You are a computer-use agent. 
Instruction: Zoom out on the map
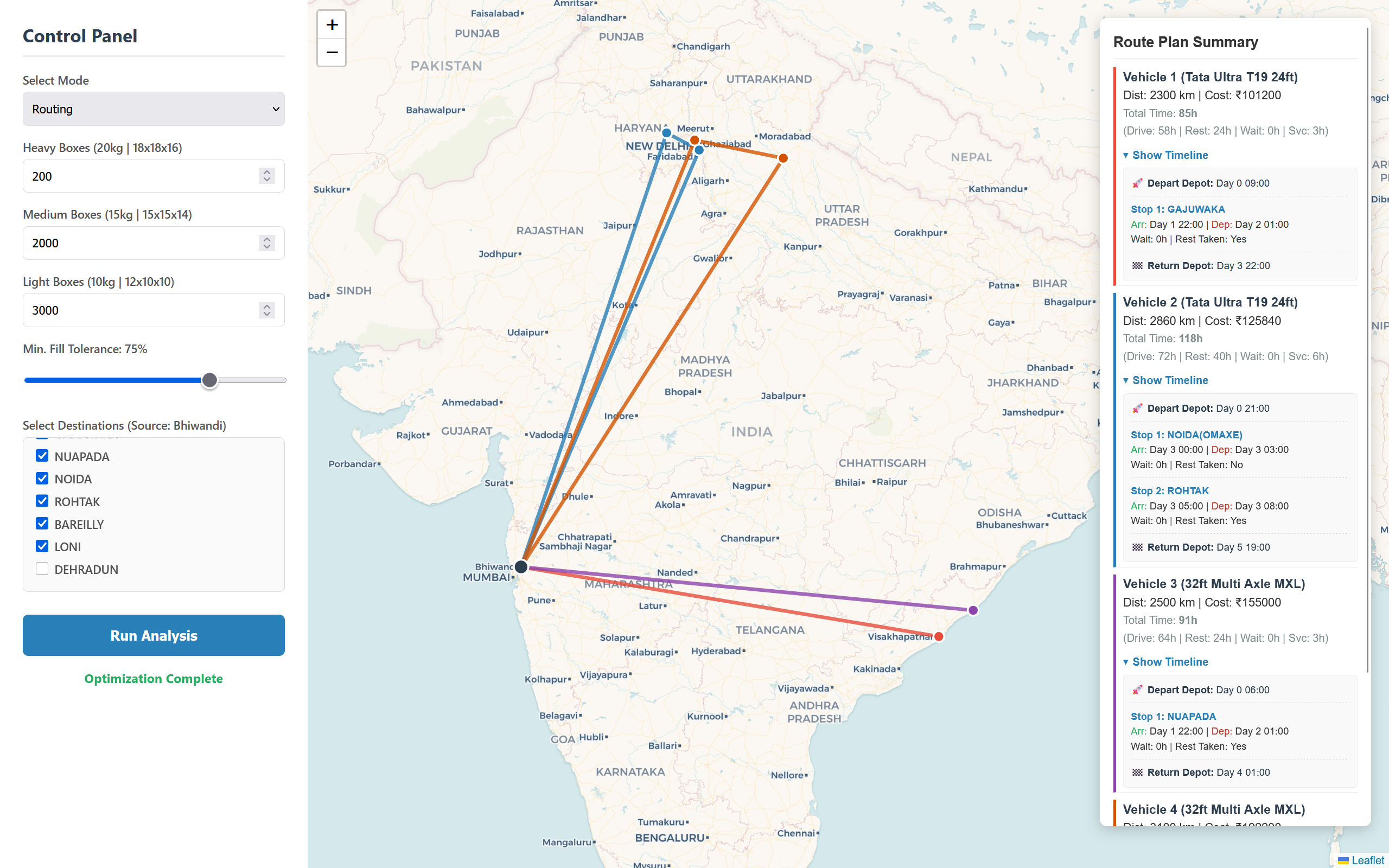[332, 52]
